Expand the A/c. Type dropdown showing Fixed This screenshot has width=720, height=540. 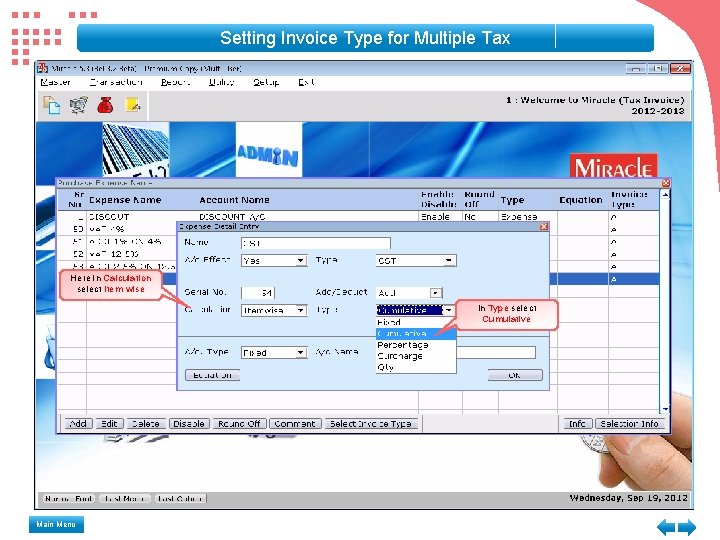coord(300,353)
